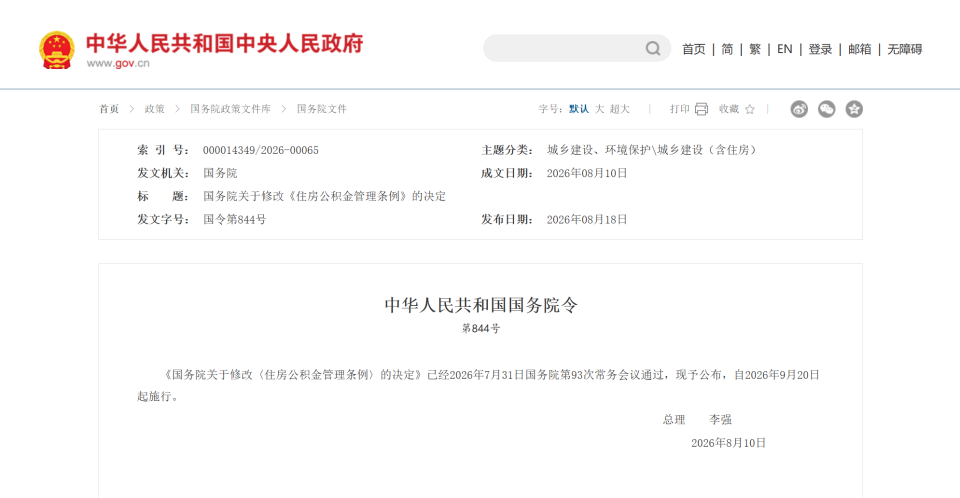The image size is (960, 498).
Task: Open the 登录 login link
Action: [820, 49]
